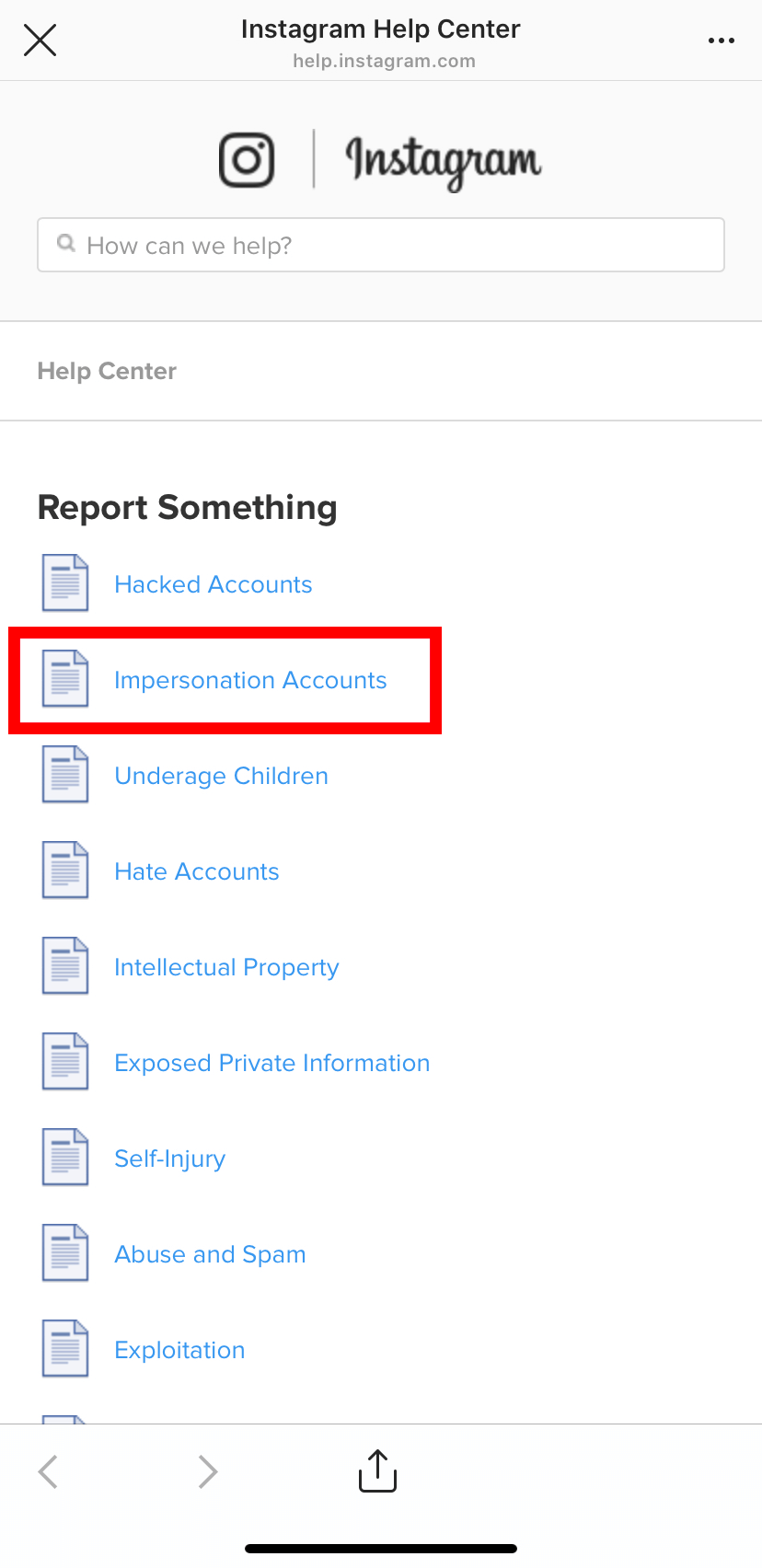Click the magnifying glass in the search bar
The width and height of the screenshot is (762, 1568).
pos(65,243)
